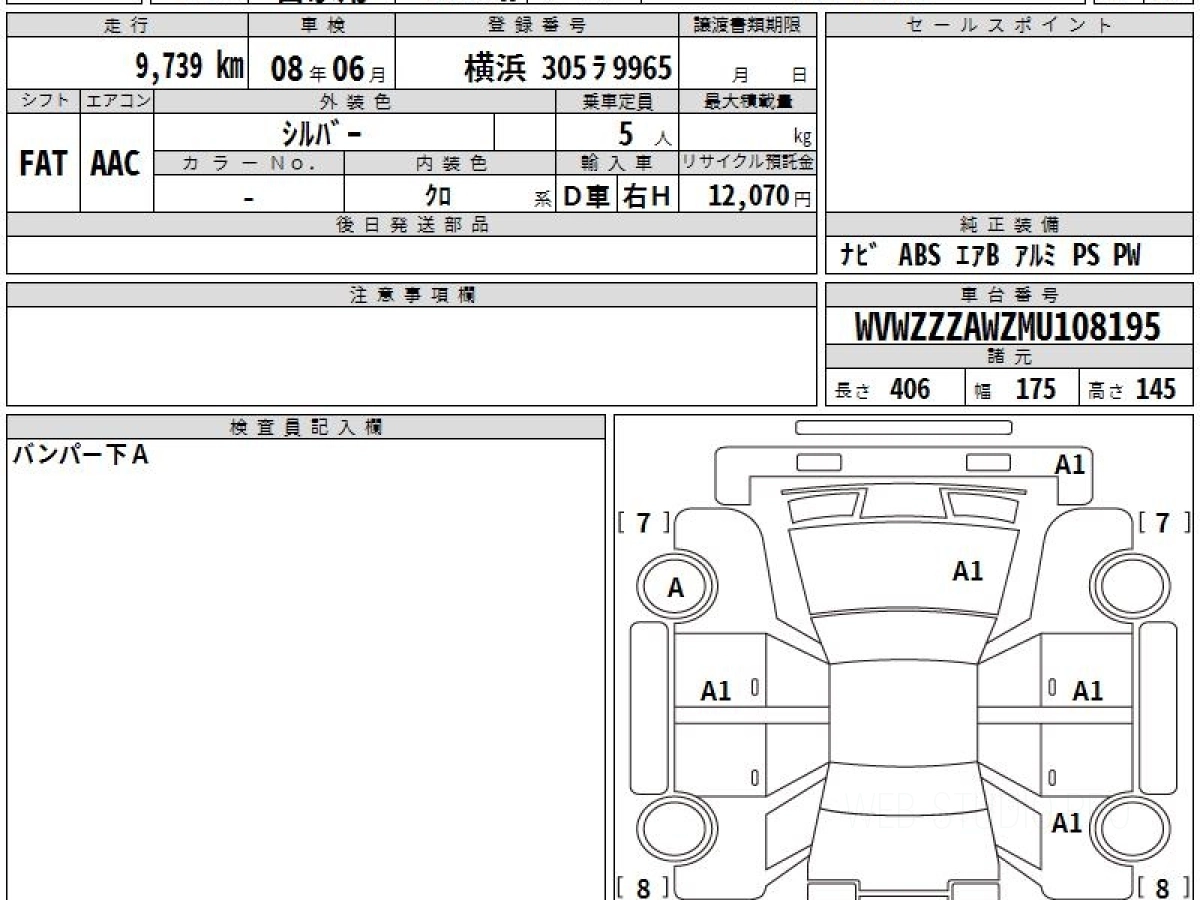Screen dimensions: 1200x900
Task: Click the 後日発送部品 header bar
Action: [x=411, y=224]
